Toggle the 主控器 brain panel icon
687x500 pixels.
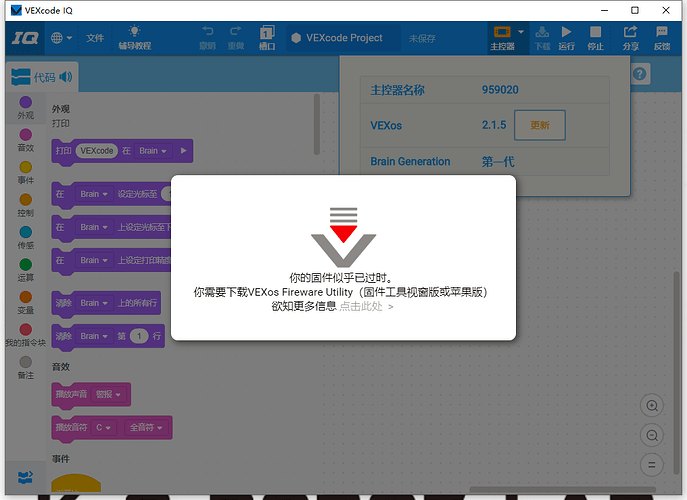point(502,38)
